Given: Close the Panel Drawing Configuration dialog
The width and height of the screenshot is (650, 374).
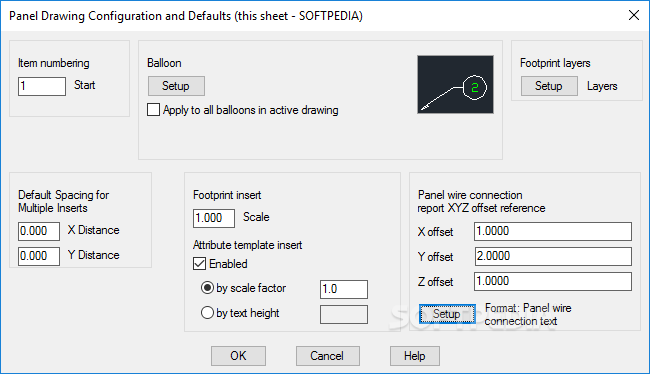Looking at the screenshot, I should point(633,15).
